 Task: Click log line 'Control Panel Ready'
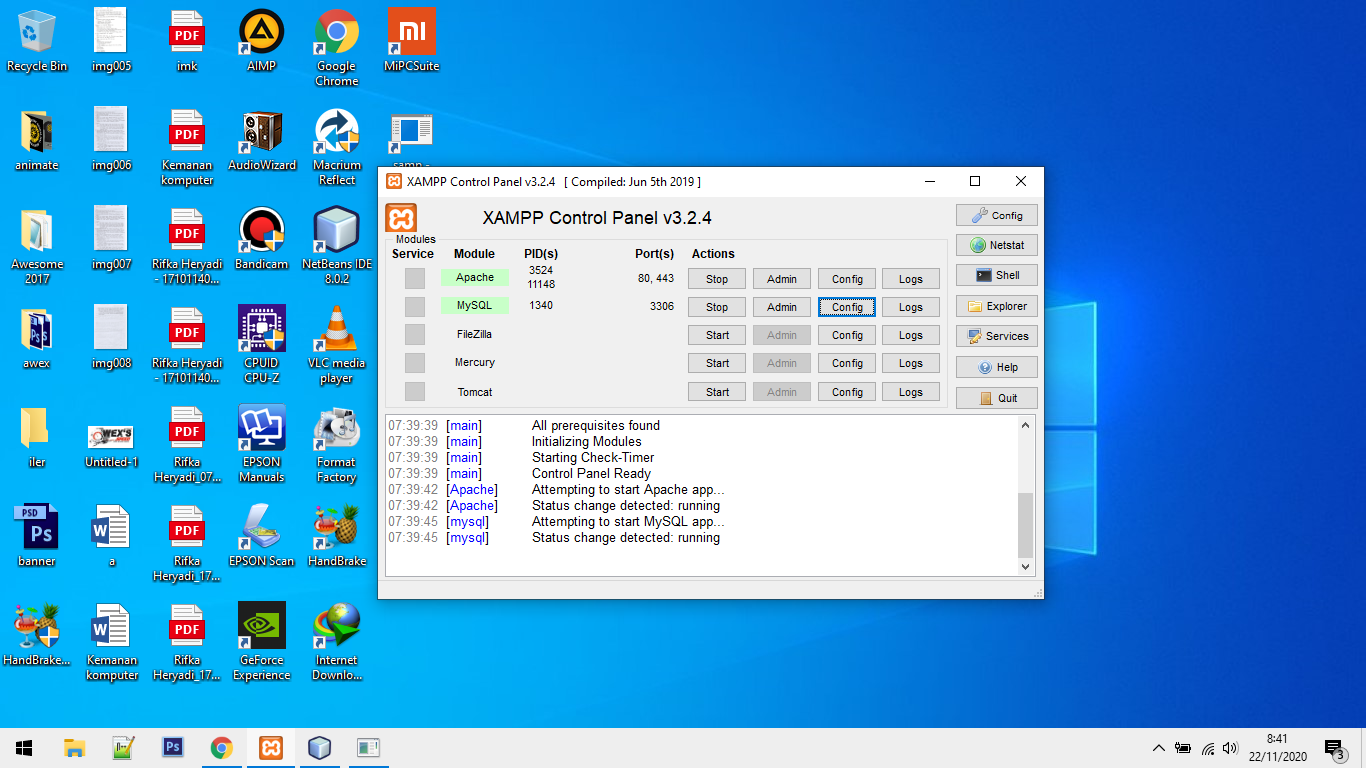[x=591, y=474]
